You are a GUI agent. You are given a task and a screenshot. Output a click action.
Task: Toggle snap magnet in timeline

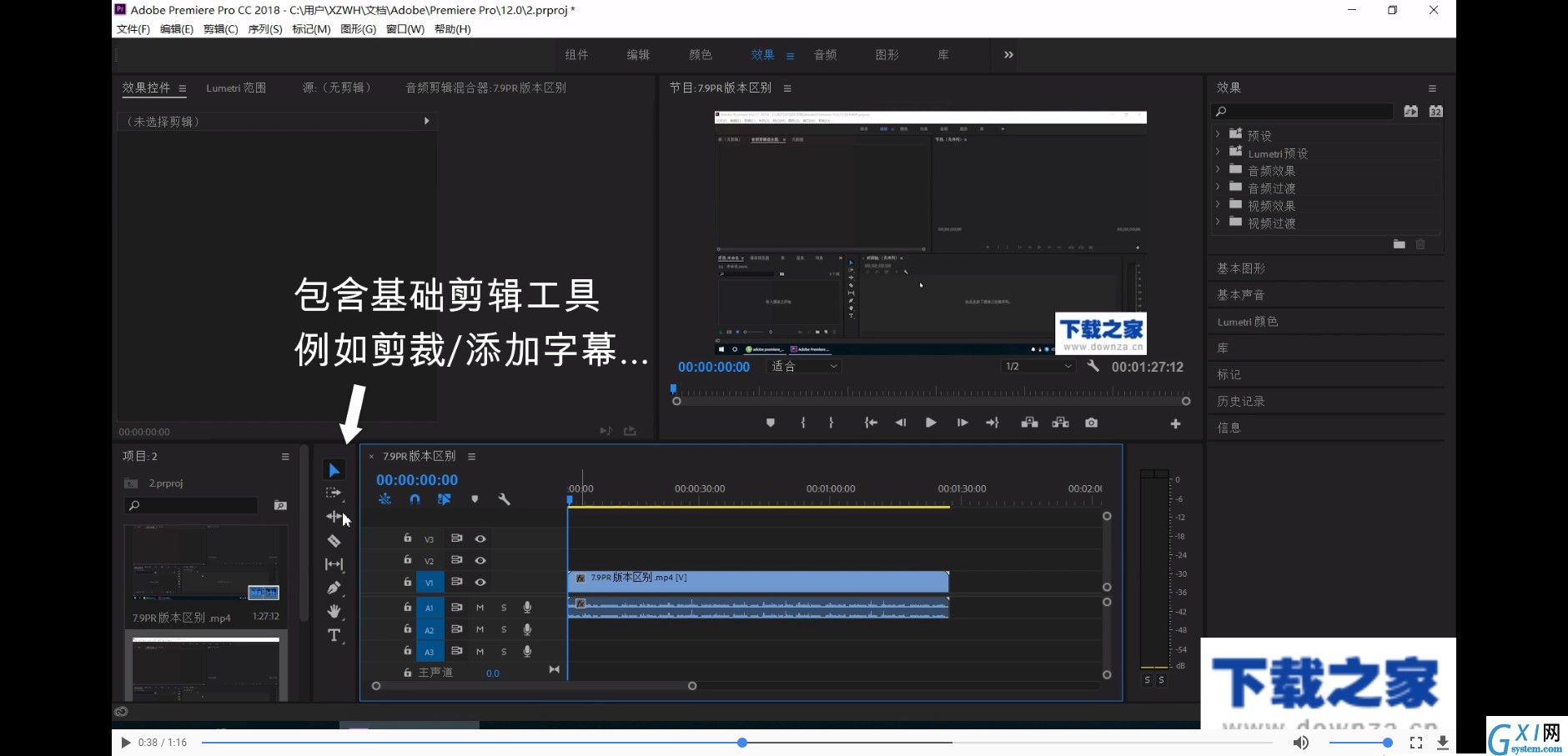click(415, 499)
